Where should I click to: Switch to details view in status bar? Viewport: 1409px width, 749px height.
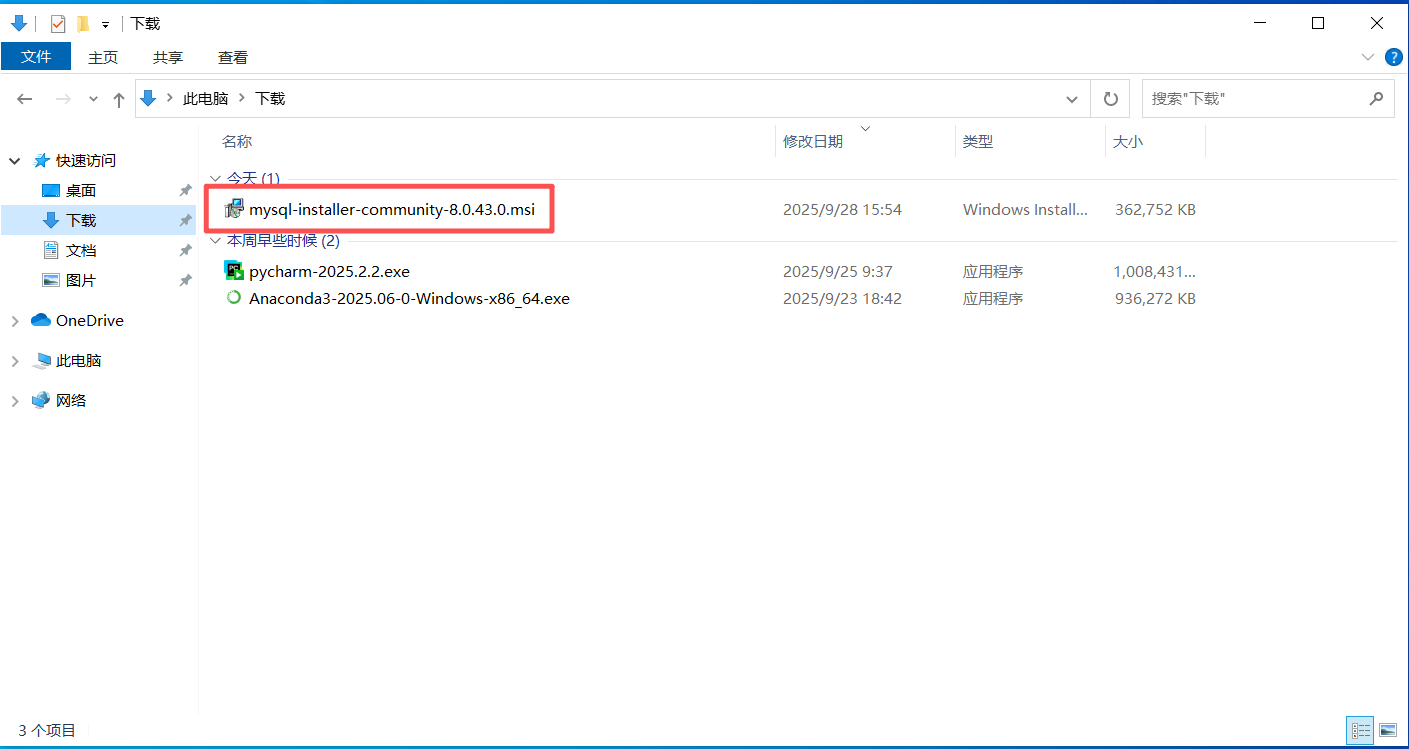pyautogui.click(x=1360, y=731)
